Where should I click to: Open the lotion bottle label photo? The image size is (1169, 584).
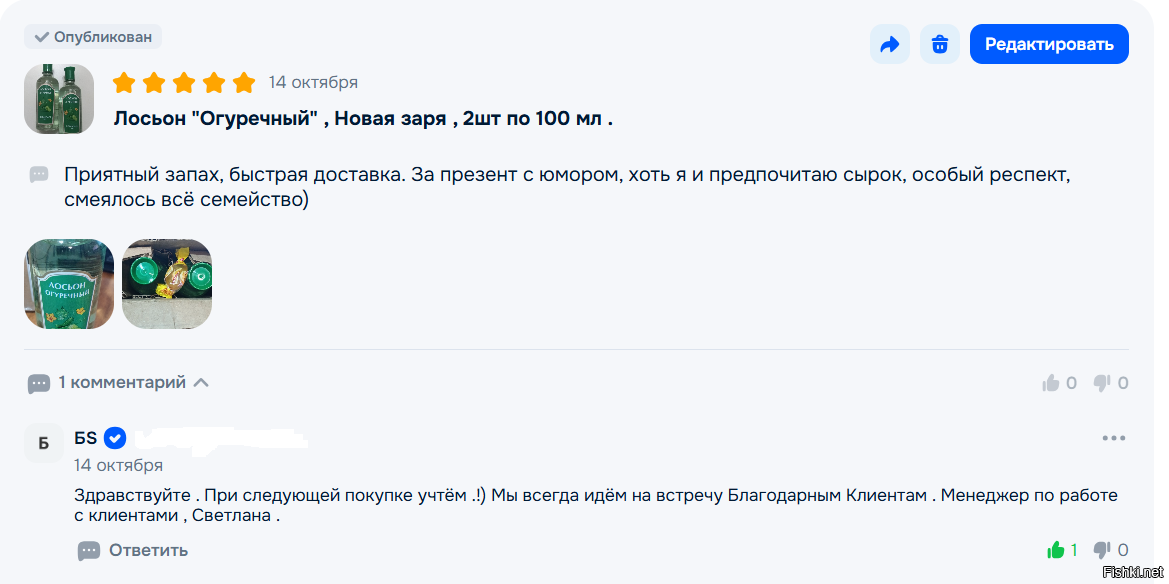click(x=69, y=284)
